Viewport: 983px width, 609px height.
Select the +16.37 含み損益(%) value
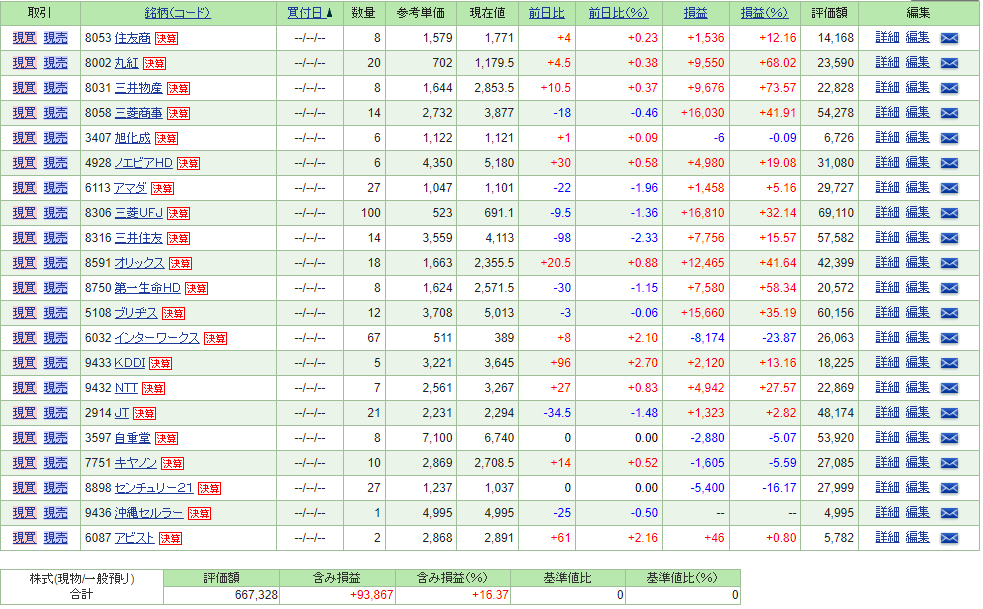(x=490, y=595)
